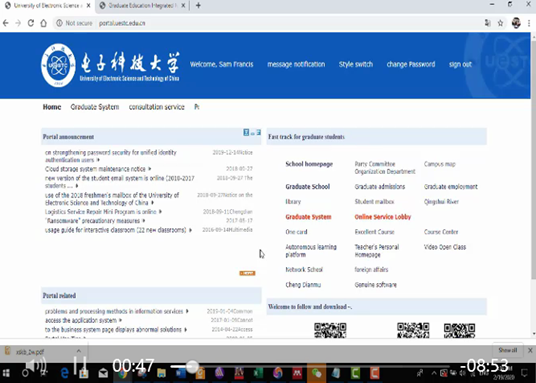Open the Graduate System navigation item
The height and width of the screenshot is (383, 536).
[x=95, y=107]
